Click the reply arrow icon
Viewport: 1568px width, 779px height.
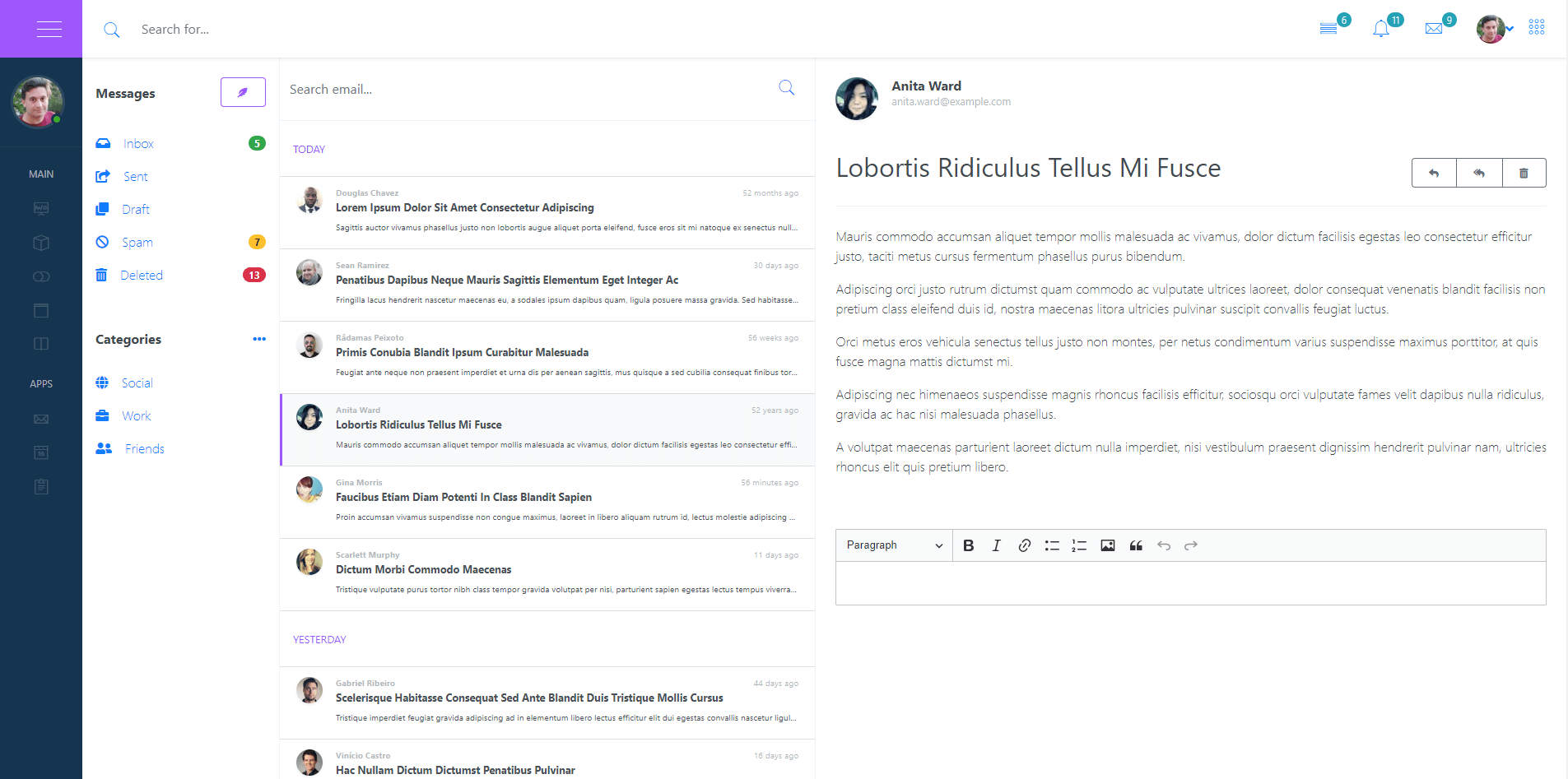[1434, 173]
